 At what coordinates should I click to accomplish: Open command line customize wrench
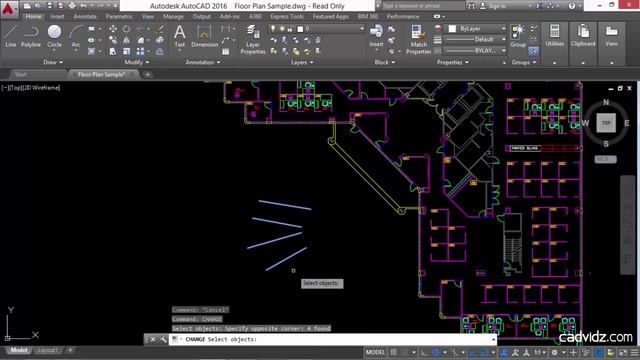point(163,339)
